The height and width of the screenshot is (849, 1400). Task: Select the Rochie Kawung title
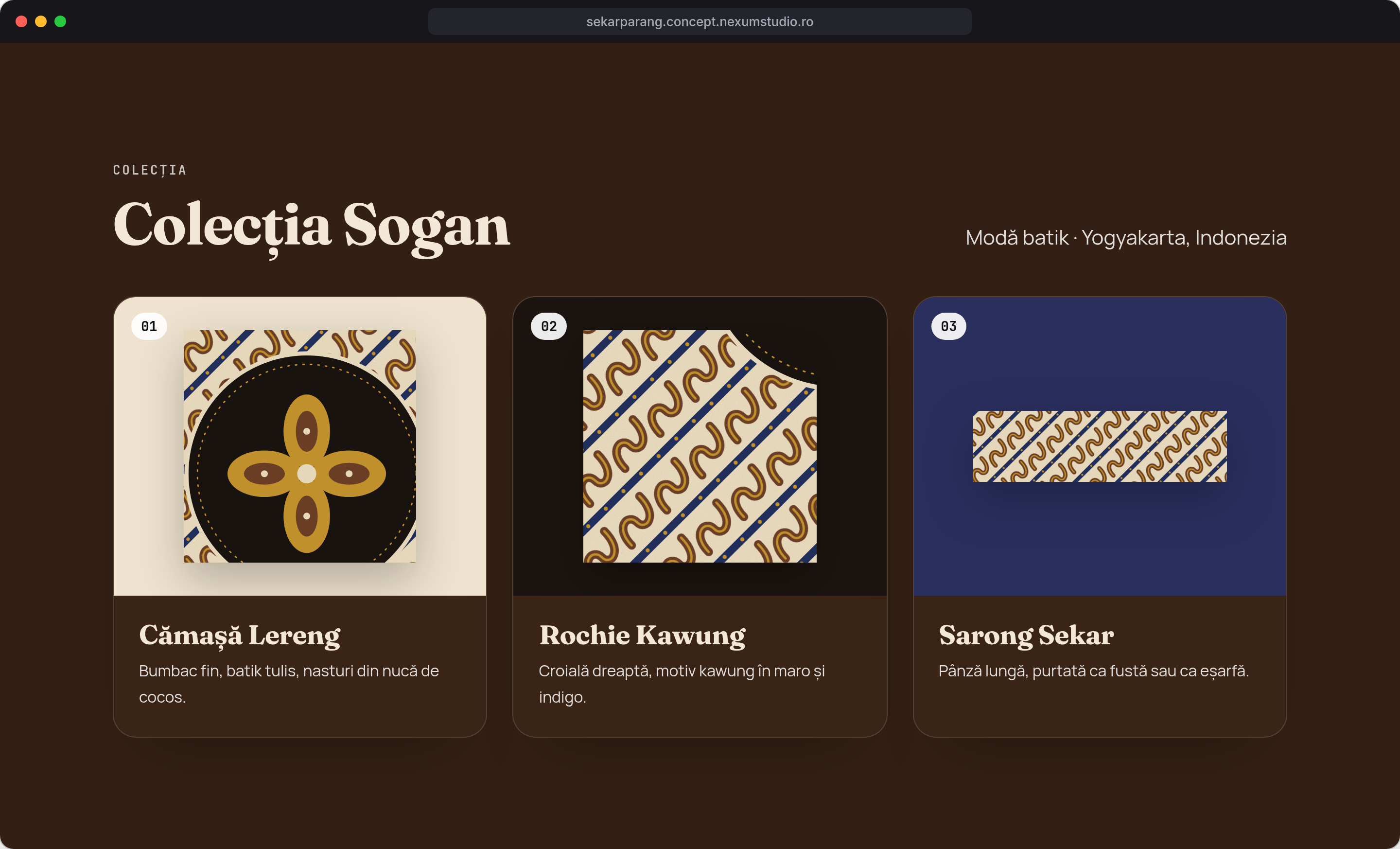(x=642, y=636)
